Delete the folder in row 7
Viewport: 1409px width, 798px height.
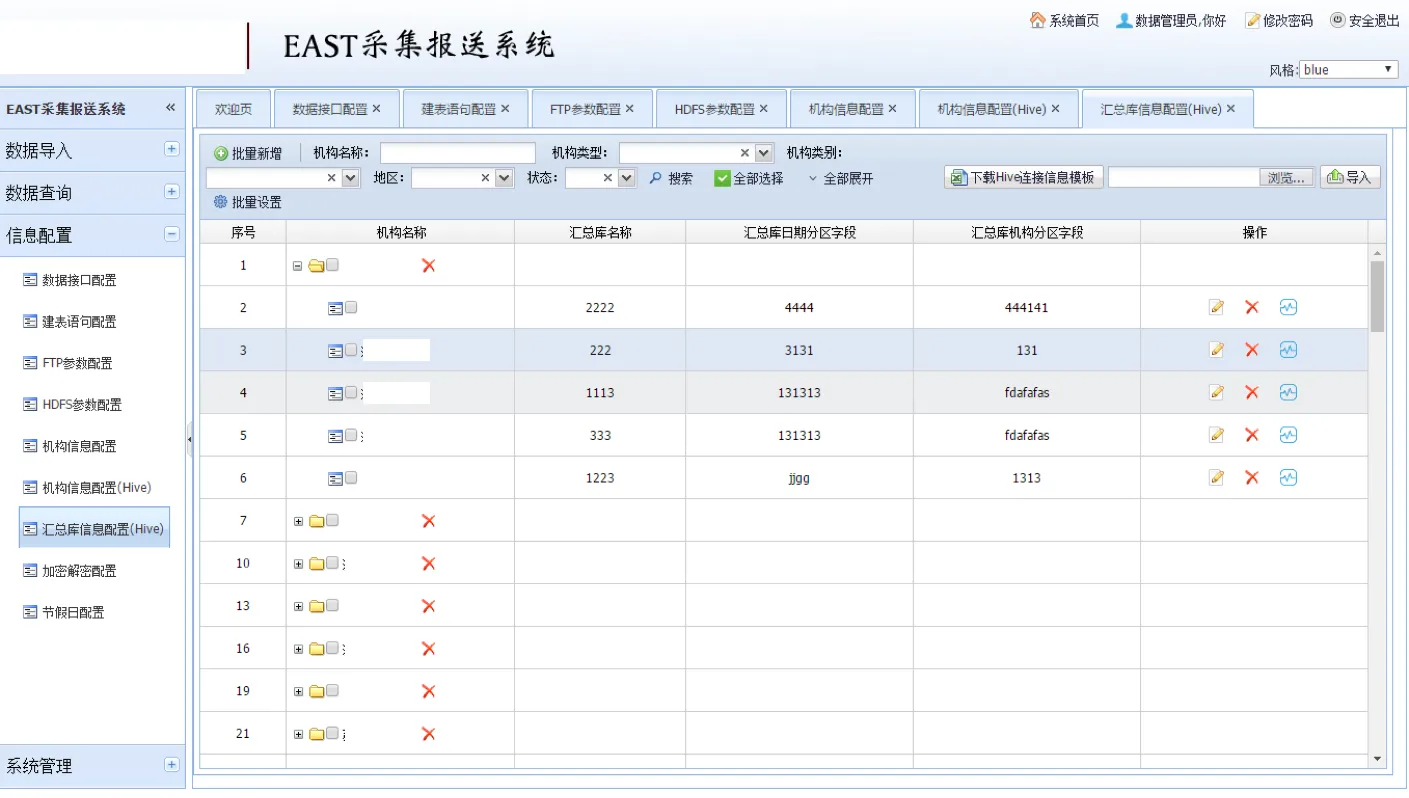(x=428, y=521)
